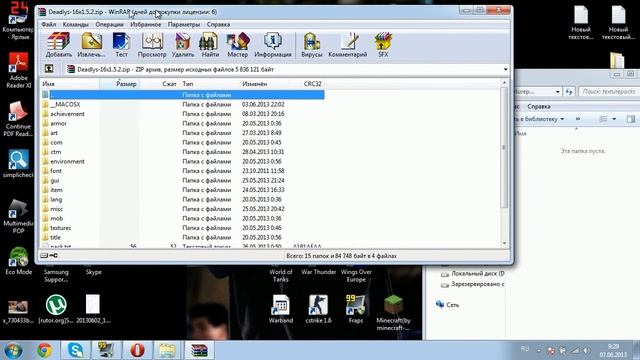Sort by the Размер column header
640x360 pixels.
point(119,84)
